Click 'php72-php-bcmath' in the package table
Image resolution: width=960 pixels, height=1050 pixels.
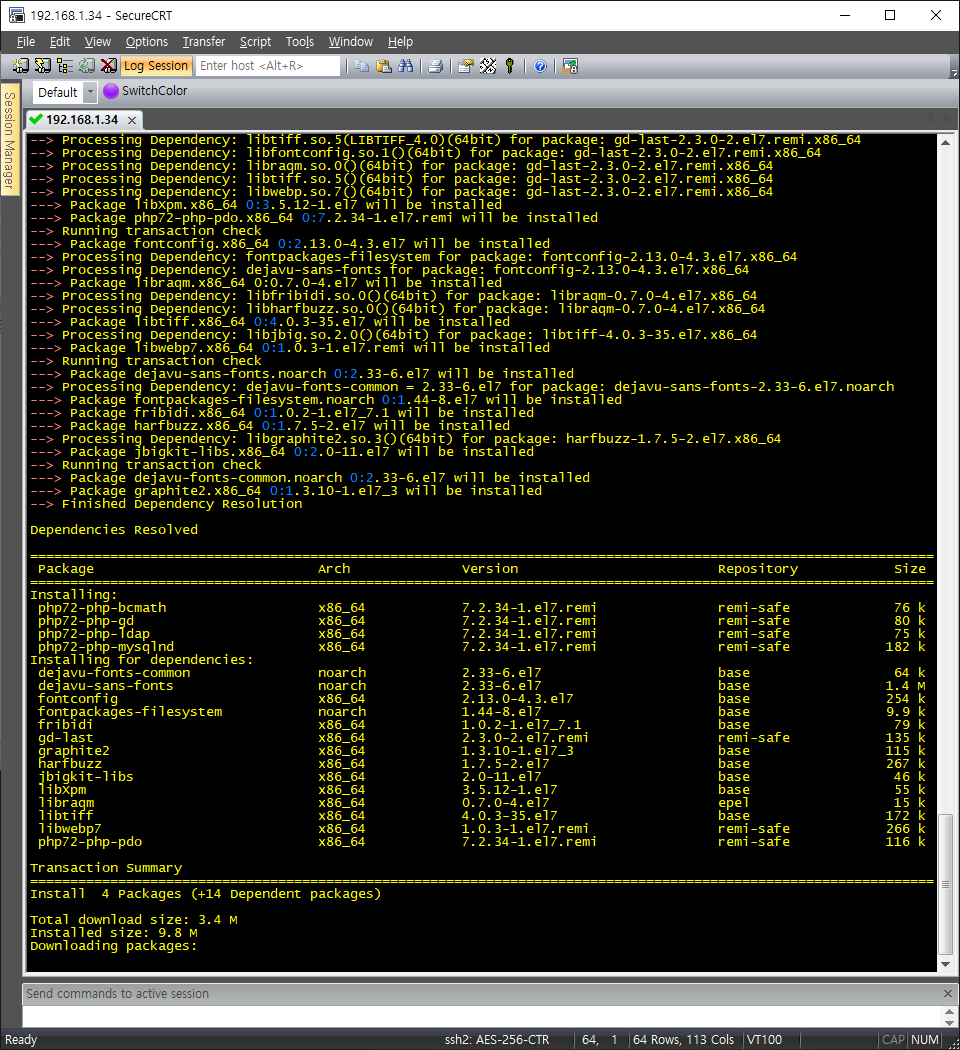point(102,608)
